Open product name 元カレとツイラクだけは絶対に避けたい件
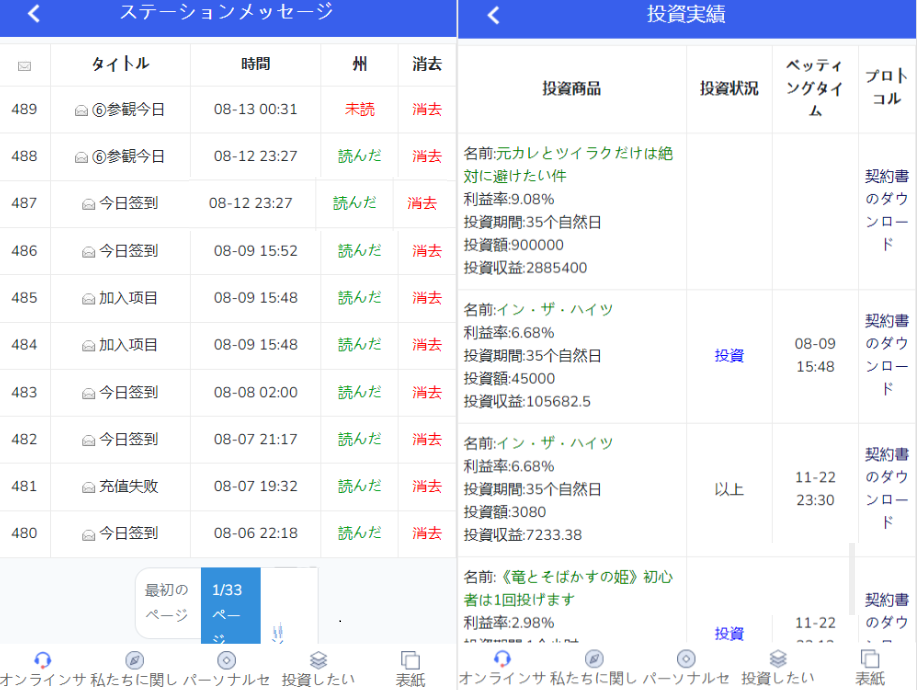This screenshot has height=690, width=919. [568, 165]
